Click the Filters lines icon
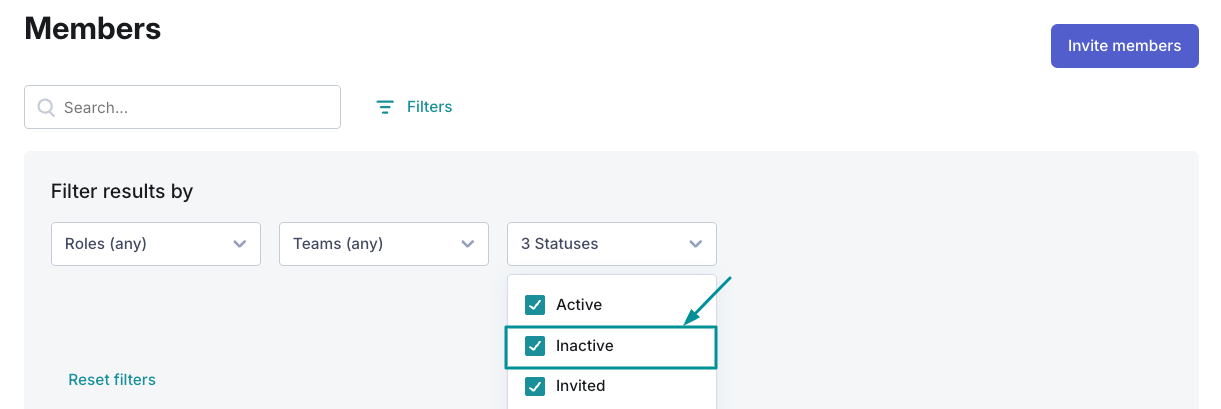This screenshot has width=1221, height=409. point(385,107)
